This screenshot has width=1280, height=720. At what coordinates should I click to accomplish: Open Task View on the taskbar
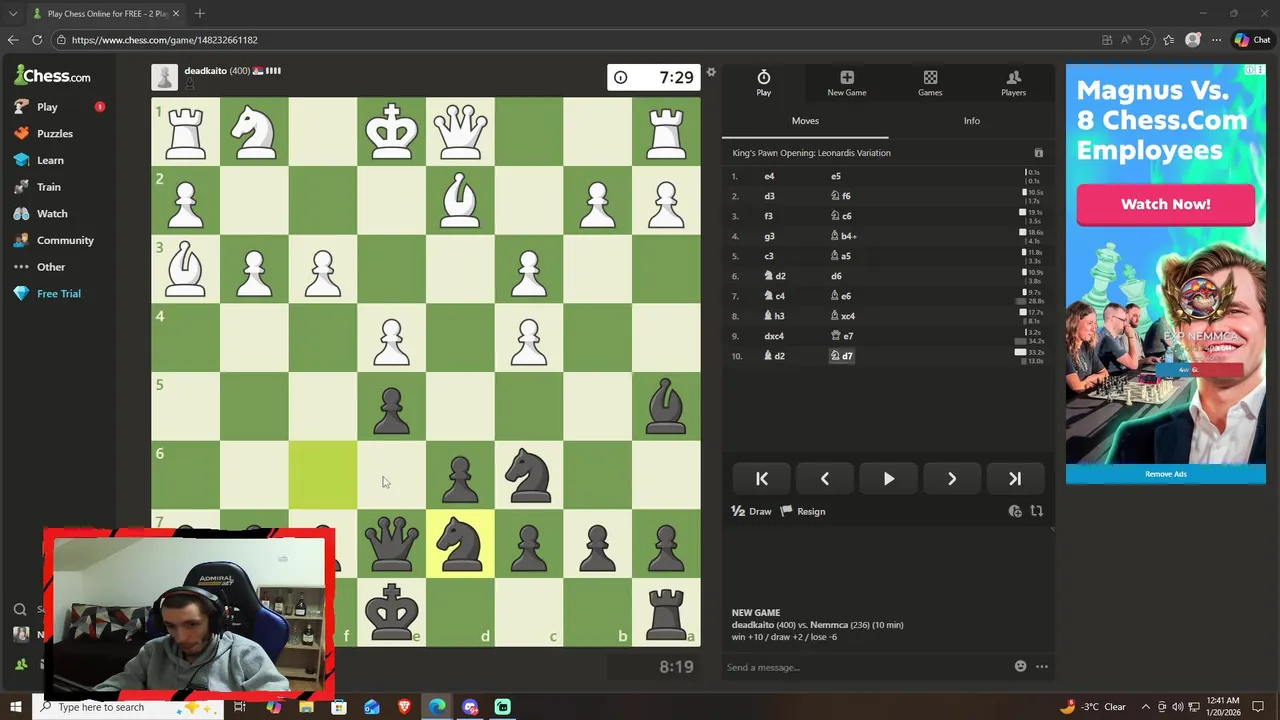(240, 708)
